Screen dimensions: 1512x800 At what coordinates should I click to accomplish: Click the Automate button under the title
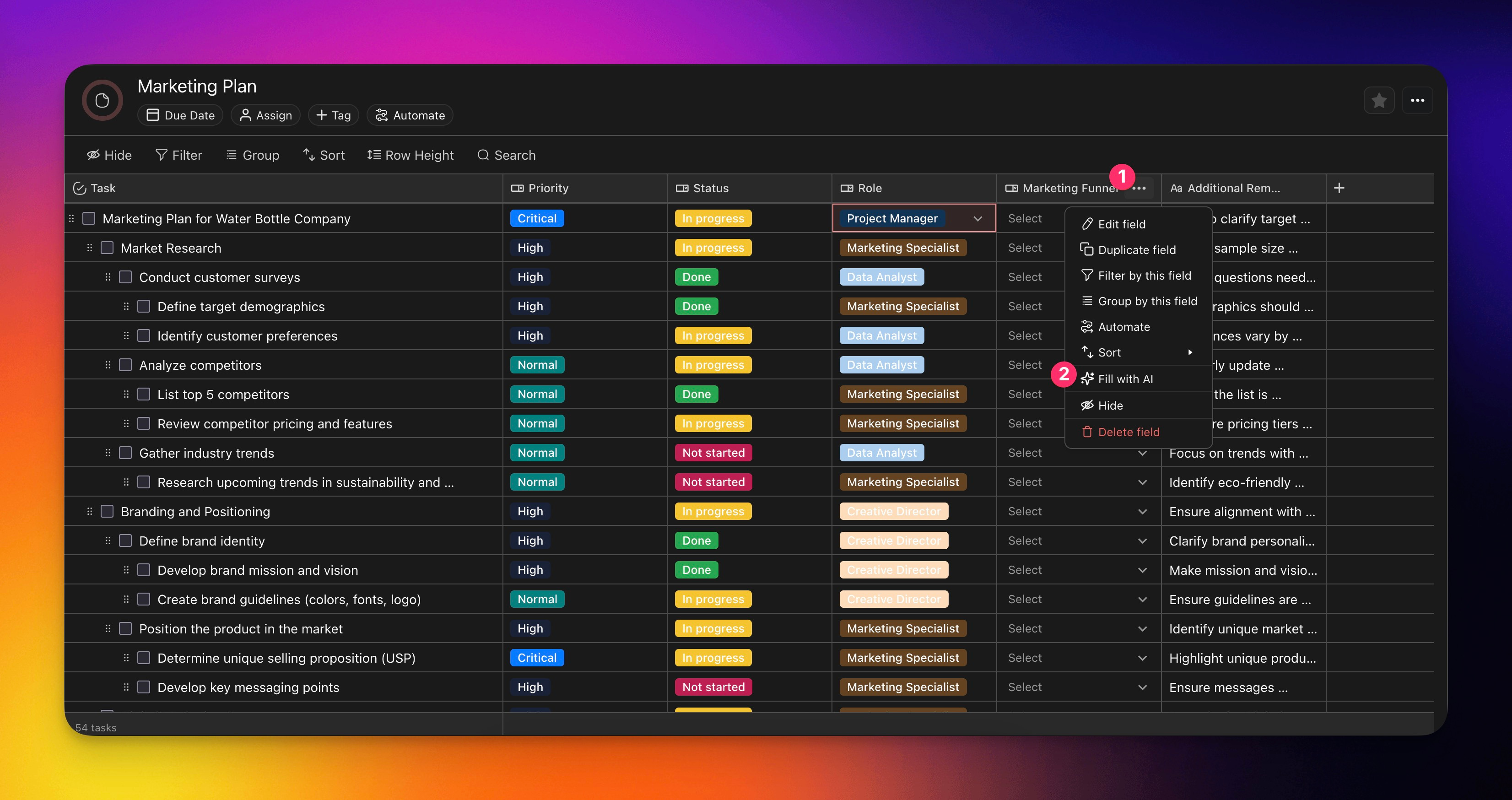(410, 115)
